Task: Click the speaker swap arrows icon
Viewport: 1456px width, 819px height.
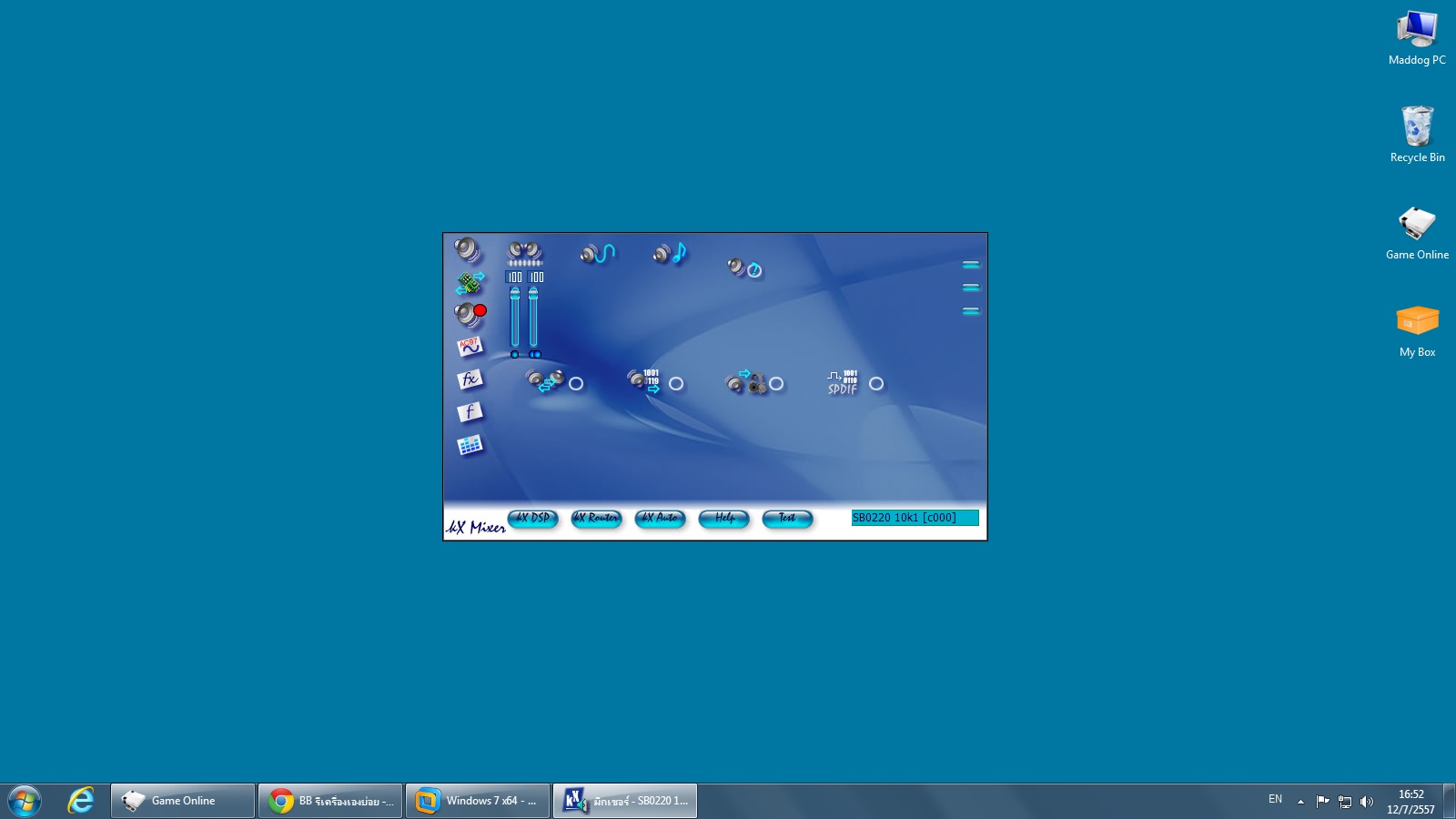Action: 545,381
